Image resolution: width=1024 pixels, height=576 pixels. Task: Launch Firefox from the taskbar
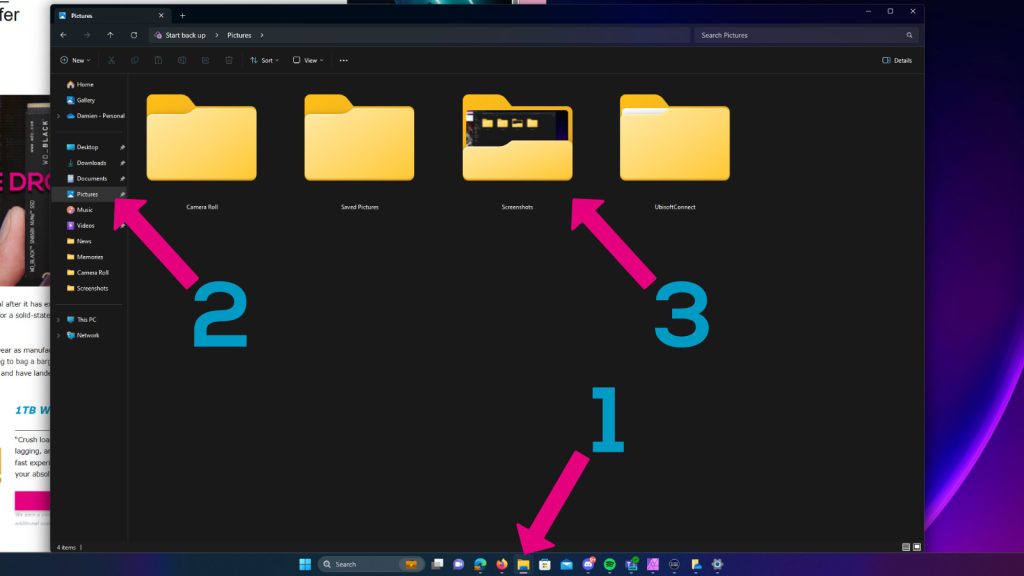(501, 564)
